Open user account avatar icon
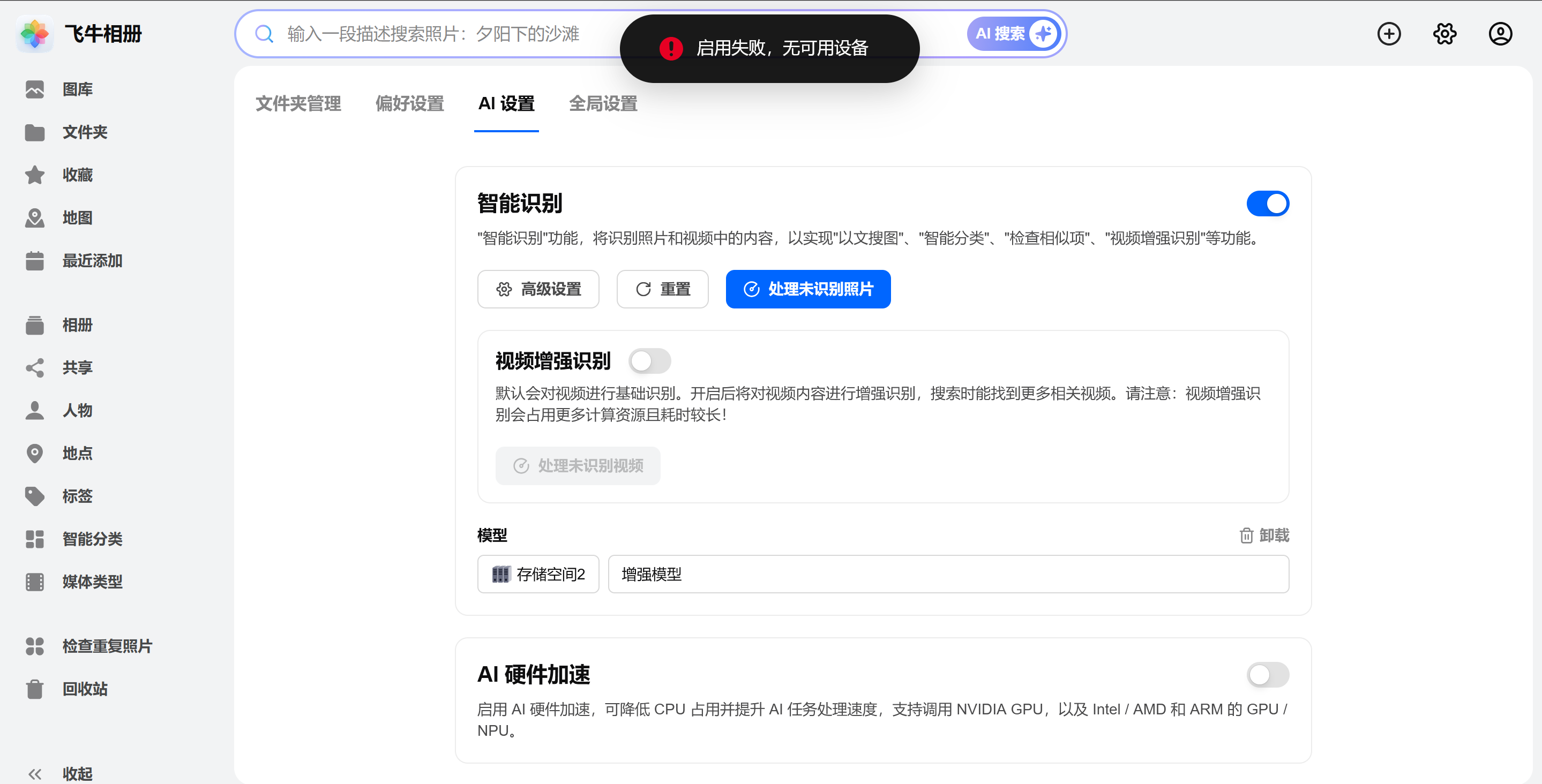 tap(1500, 34)
